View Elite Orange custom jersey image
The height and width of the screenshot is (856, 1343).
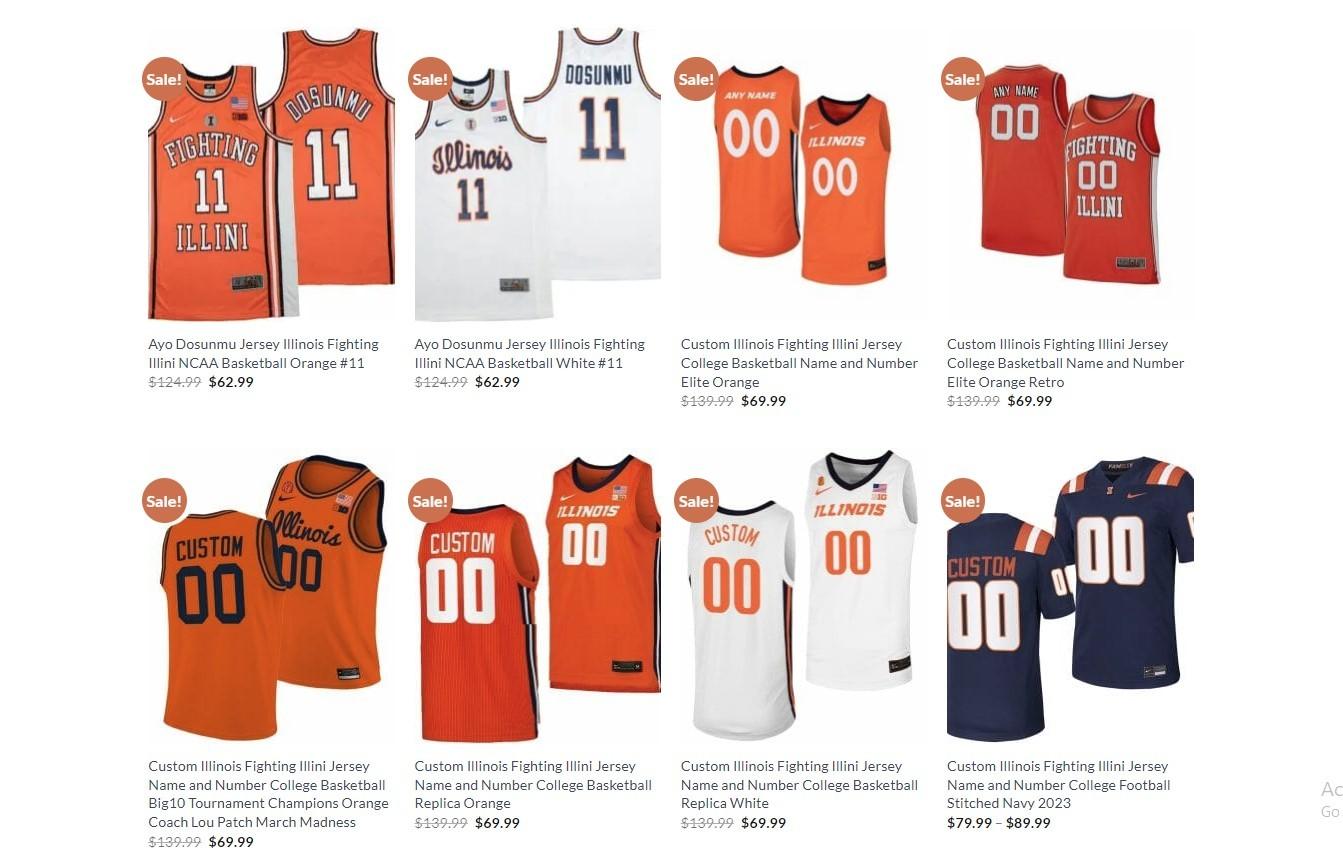pos(804,174)
